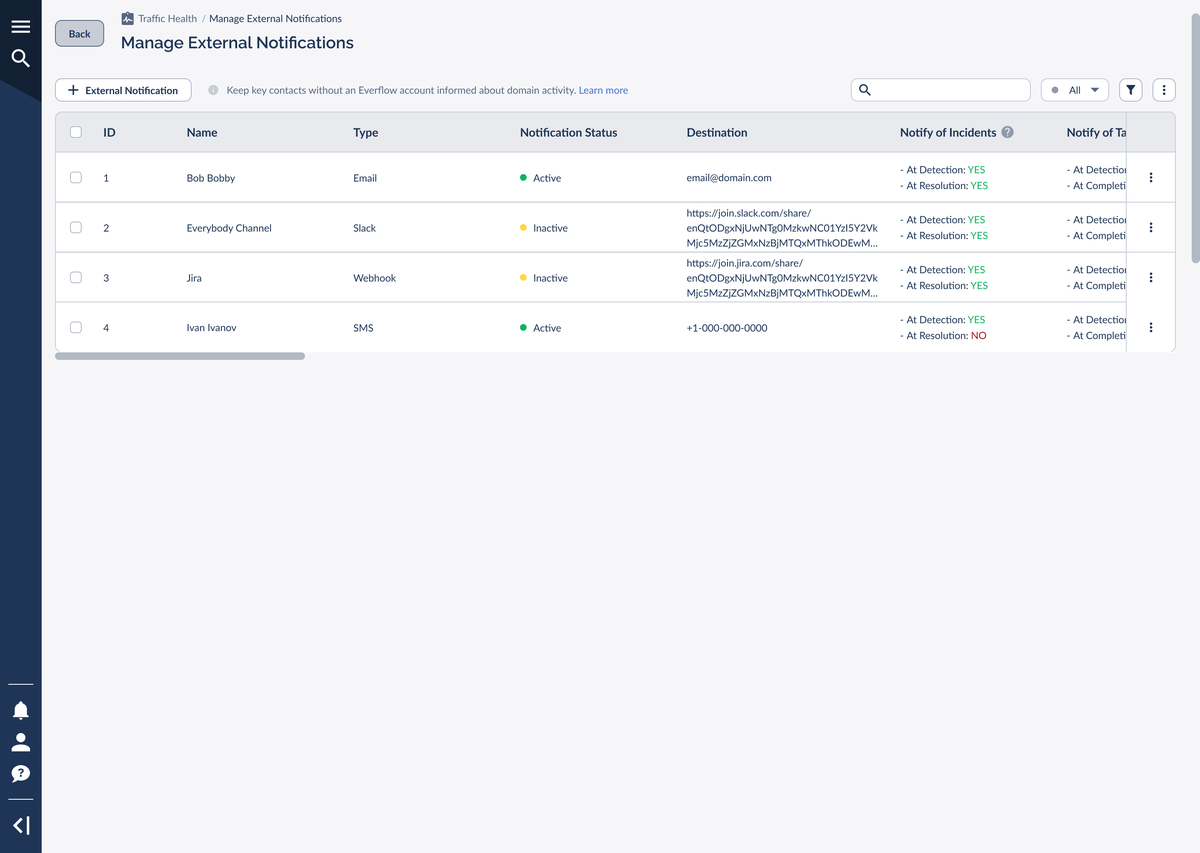This screenshot has height=853, width=1200.
Task: Click the Jira name cell
Action: 194,278
